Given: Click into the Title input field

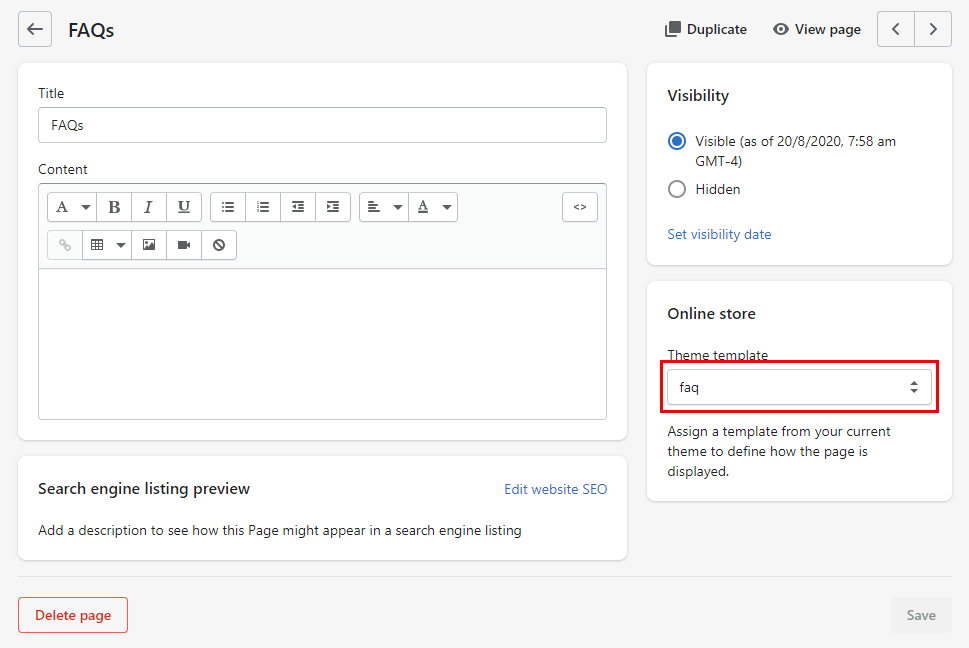Looking at the screenshot, I should pos(322,125).
